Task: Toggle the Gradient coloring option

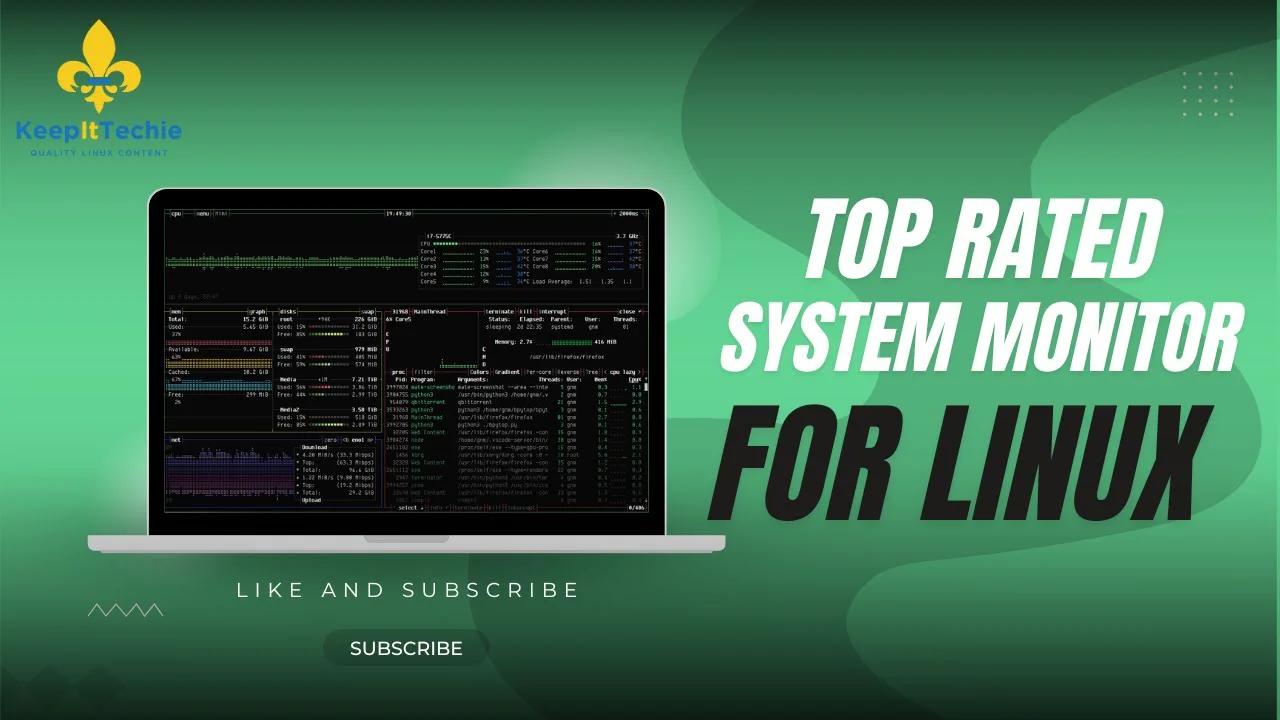Action: coord(509,372)
